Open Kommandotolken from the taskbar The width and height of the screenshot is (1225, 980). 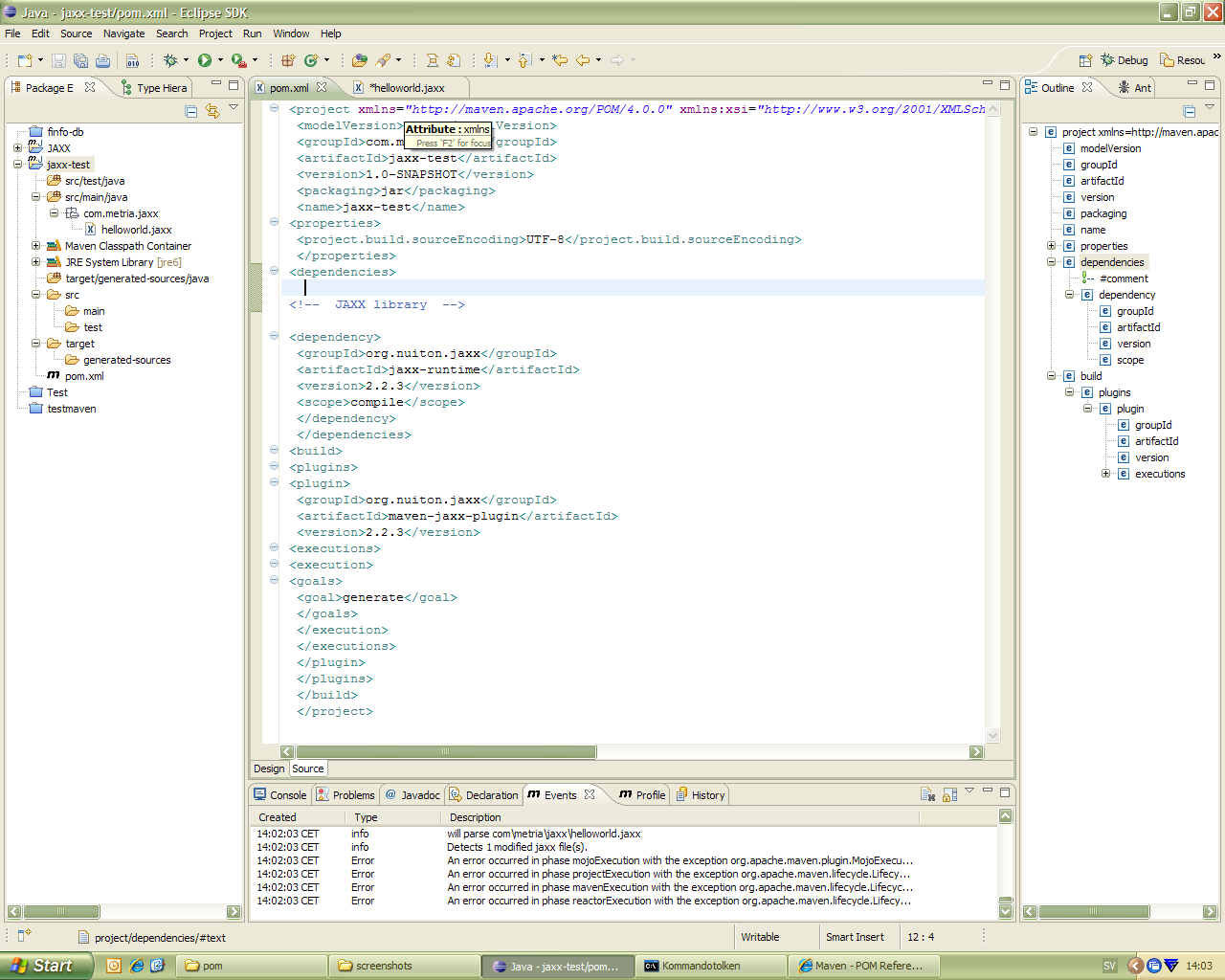[712, 966]
